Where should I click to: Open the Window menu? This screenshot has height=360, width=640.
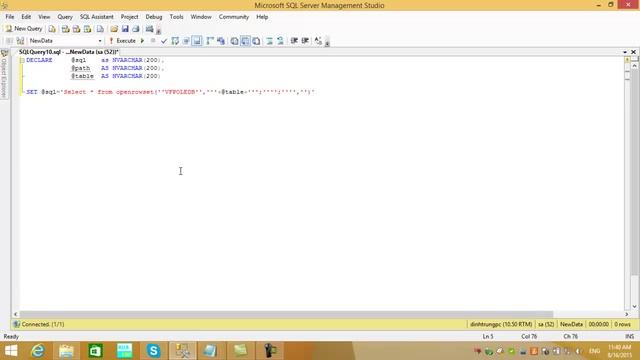pyautogui.click(x=201, y=17)
